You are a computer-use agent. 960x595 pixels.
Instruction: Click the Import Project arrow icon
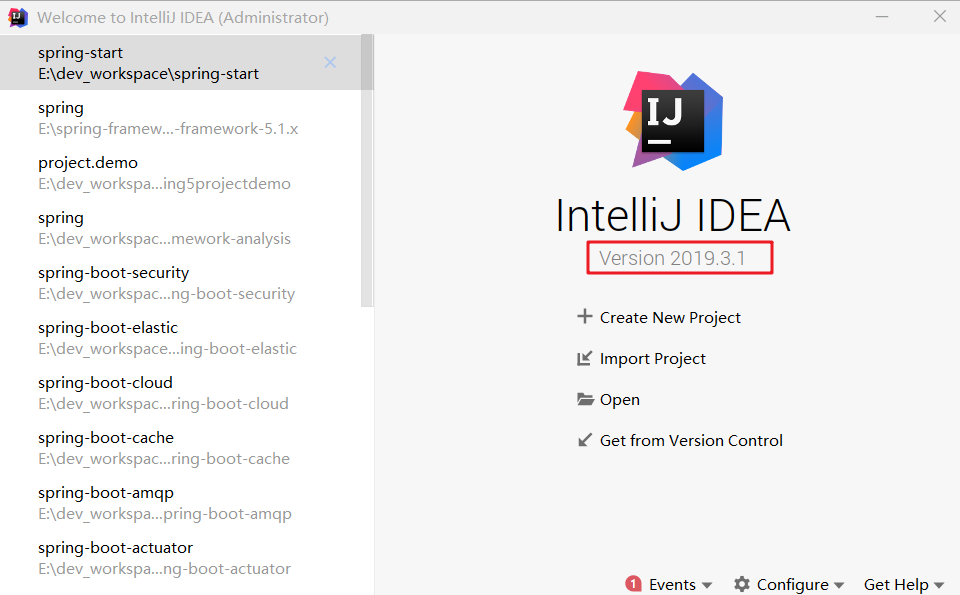tap(585, 358)
